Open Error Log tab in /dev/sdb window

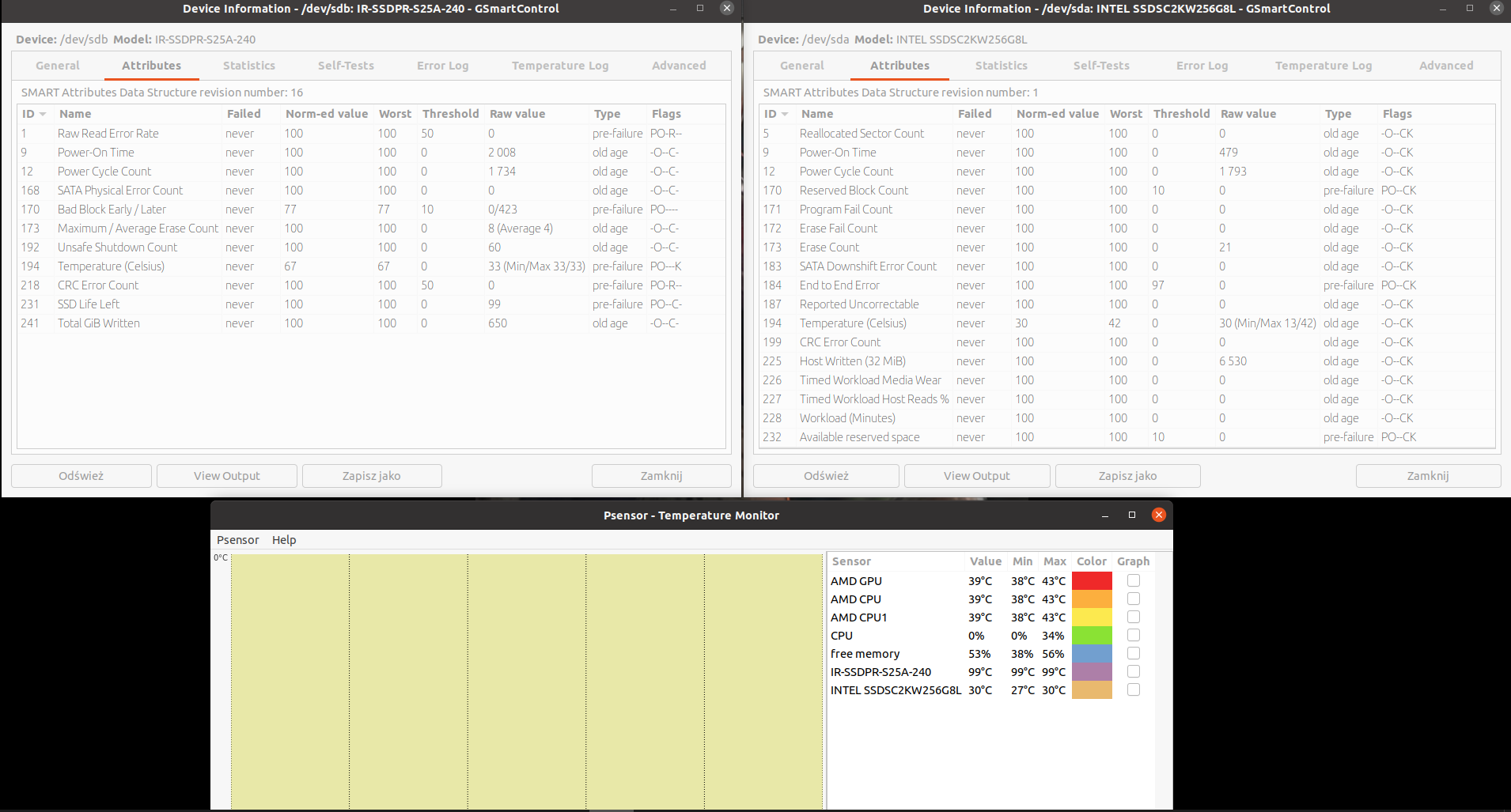443,66
